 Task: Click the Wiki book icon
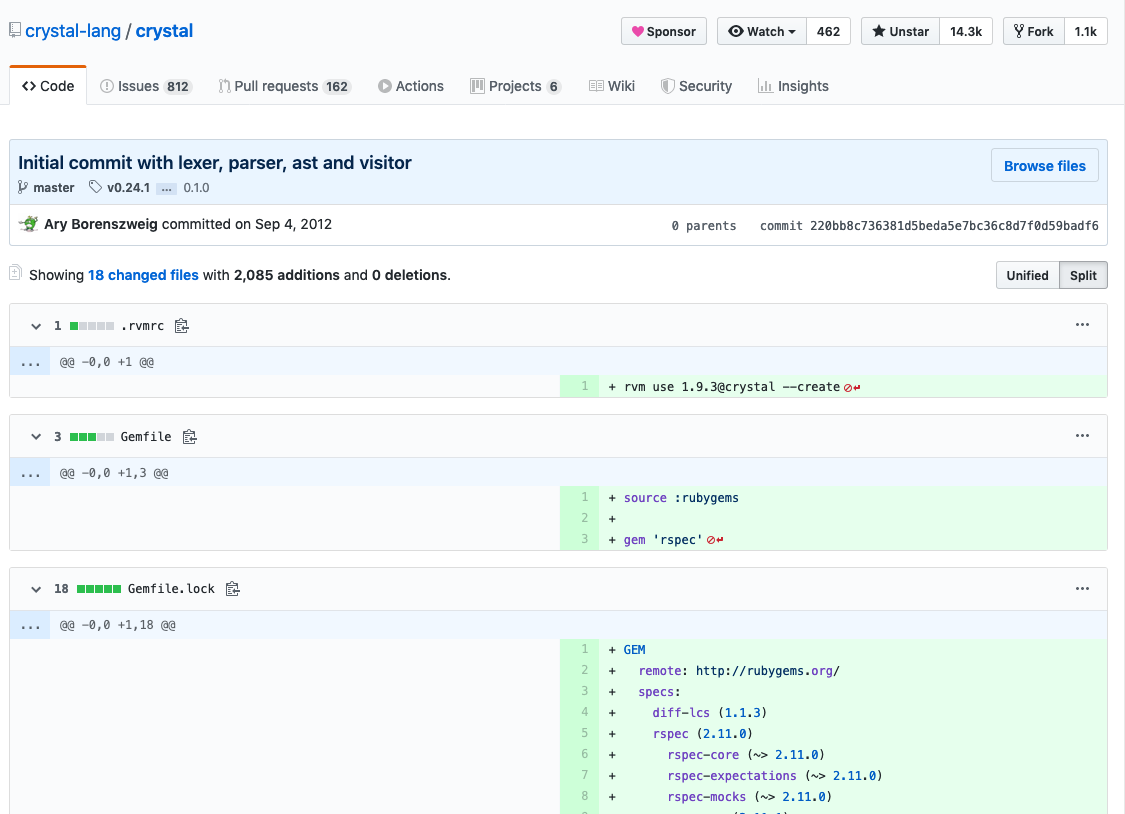click(x=596, y=86)
